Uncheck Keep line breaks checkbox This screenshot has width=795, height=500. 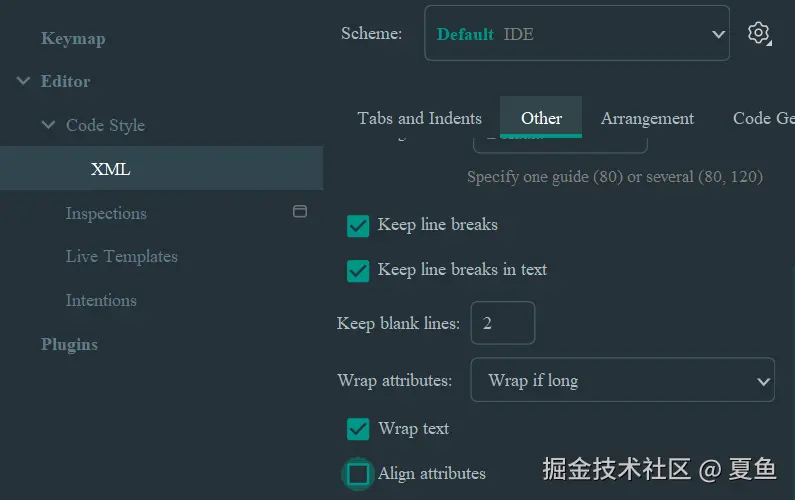click(358, 226)
